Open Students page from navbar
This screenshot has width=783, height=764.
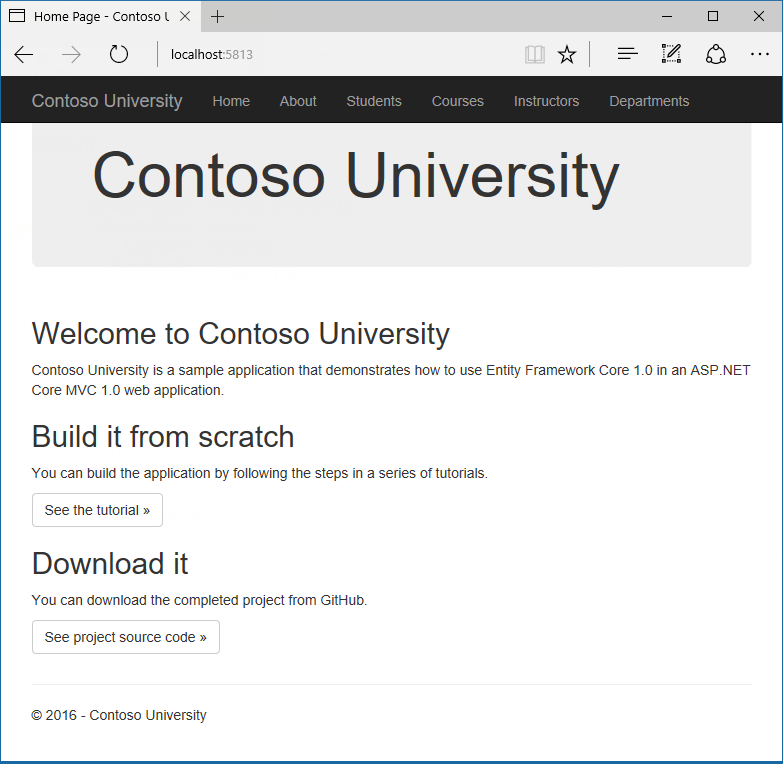374,101
